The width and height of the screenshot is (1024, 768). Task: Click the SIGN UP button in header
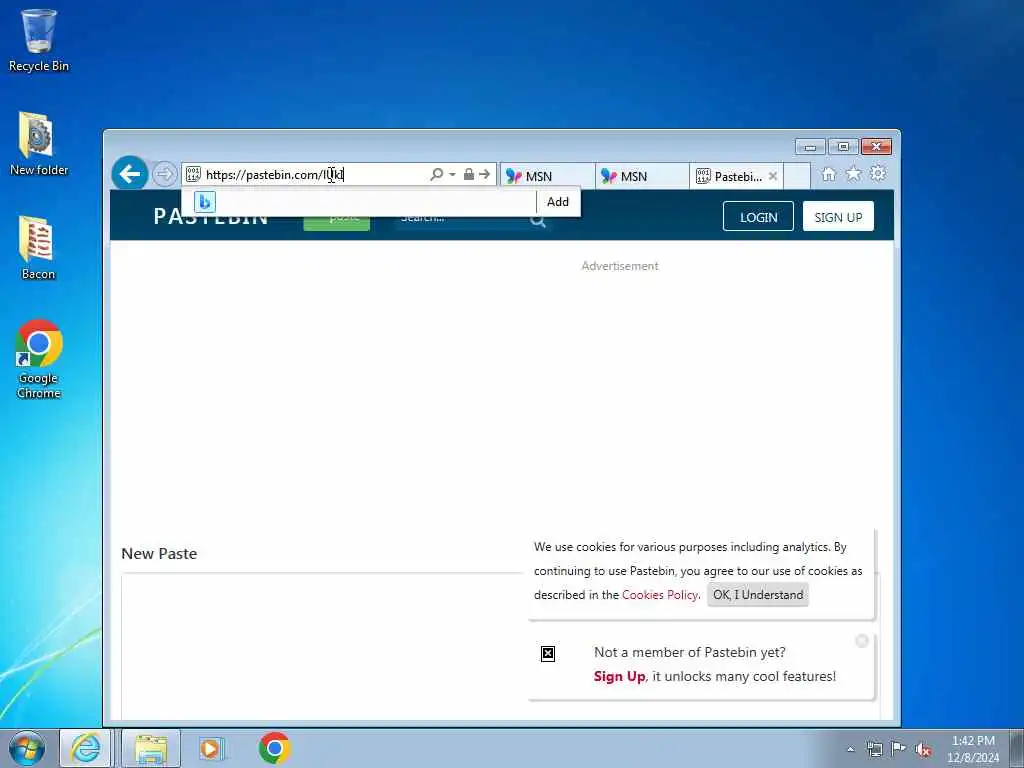pyautogui.click(x=838, y=217)
